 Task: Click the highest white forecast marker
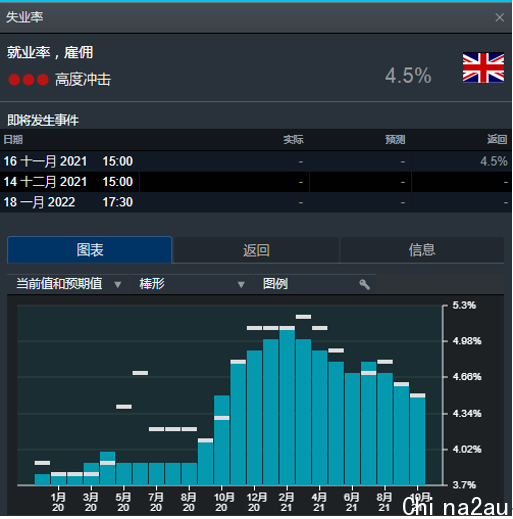pyautogui.click(x=303, y=317)
